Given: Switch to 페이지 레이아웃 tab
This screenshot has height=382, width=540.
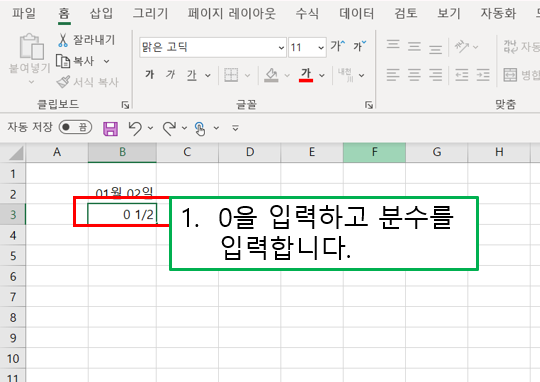Looking at the screenshot, I should point(231,13).
